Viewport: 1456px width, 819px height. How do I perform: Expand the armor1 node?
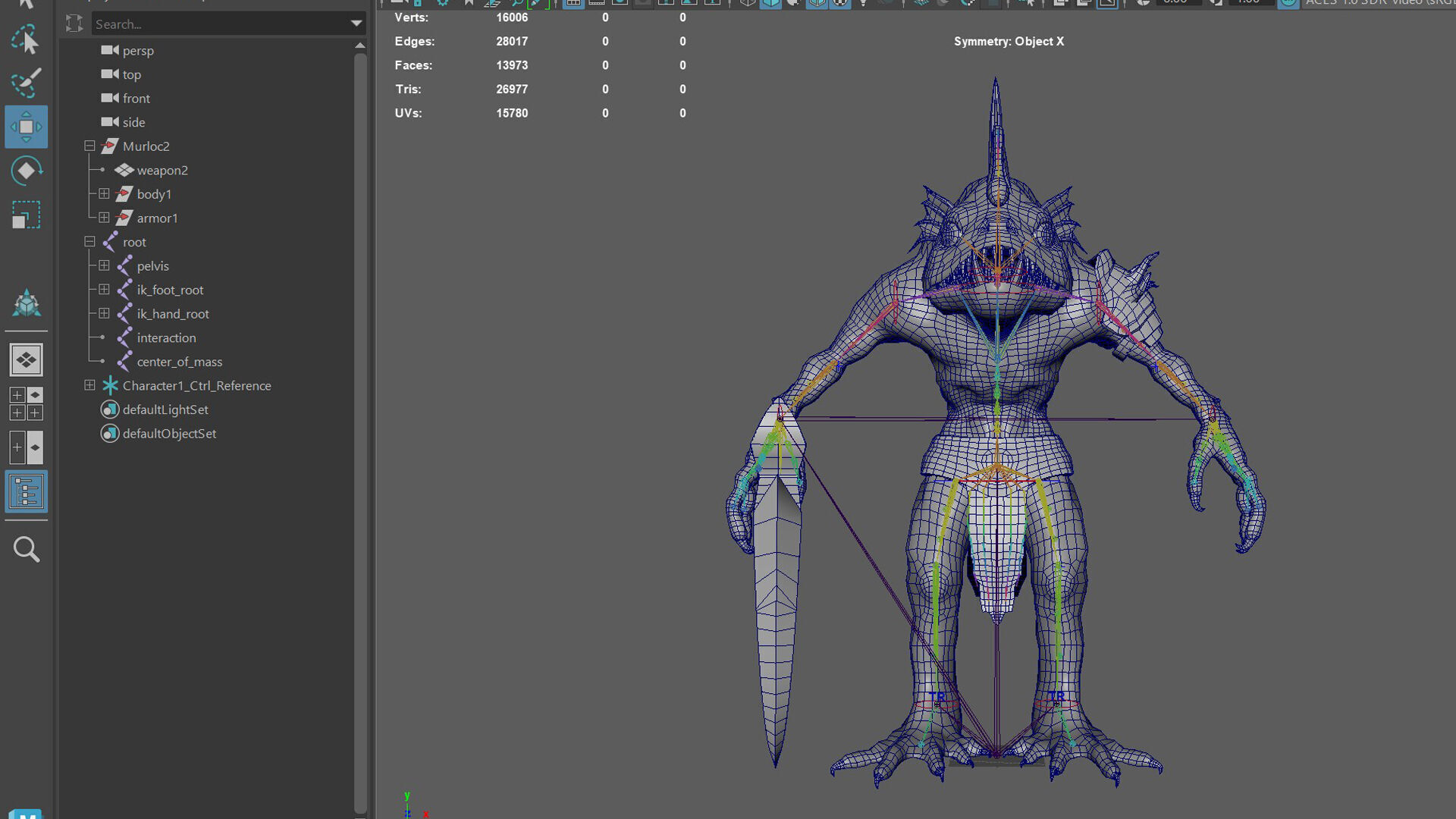[104, 218]
